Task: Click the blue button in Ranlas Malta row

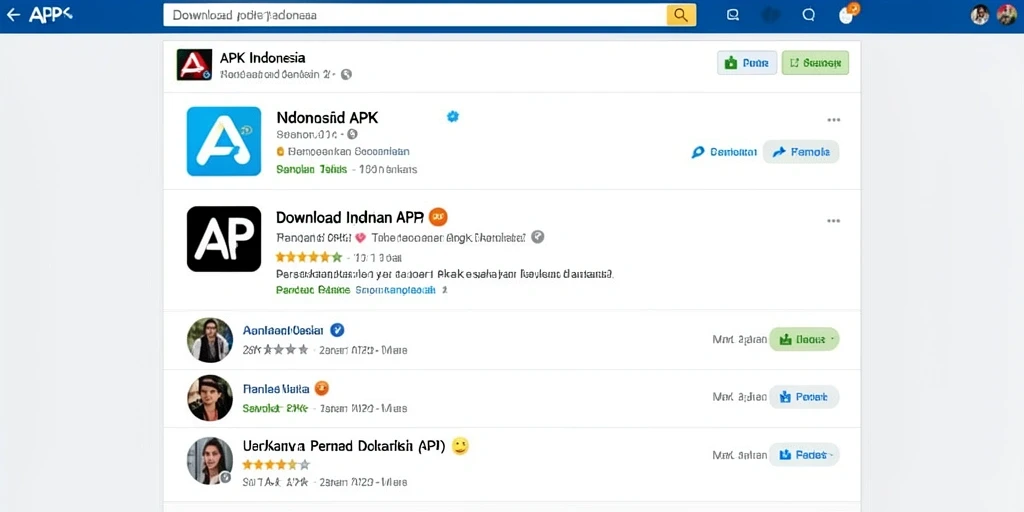Action: tap(804, 397)
